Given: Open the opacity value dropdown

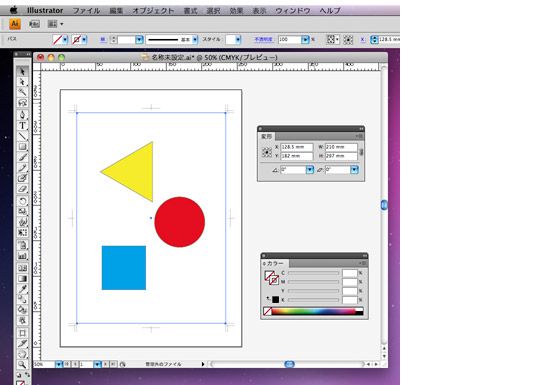Looking at the screenshot, I should (305, 40).
